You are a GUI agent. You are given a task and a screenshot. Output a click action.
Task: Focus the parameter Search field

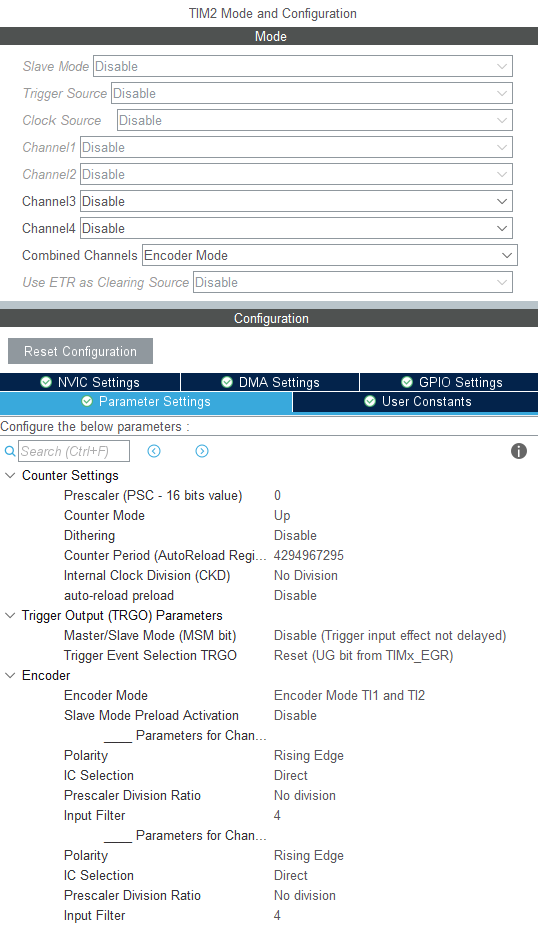point(74,451)
